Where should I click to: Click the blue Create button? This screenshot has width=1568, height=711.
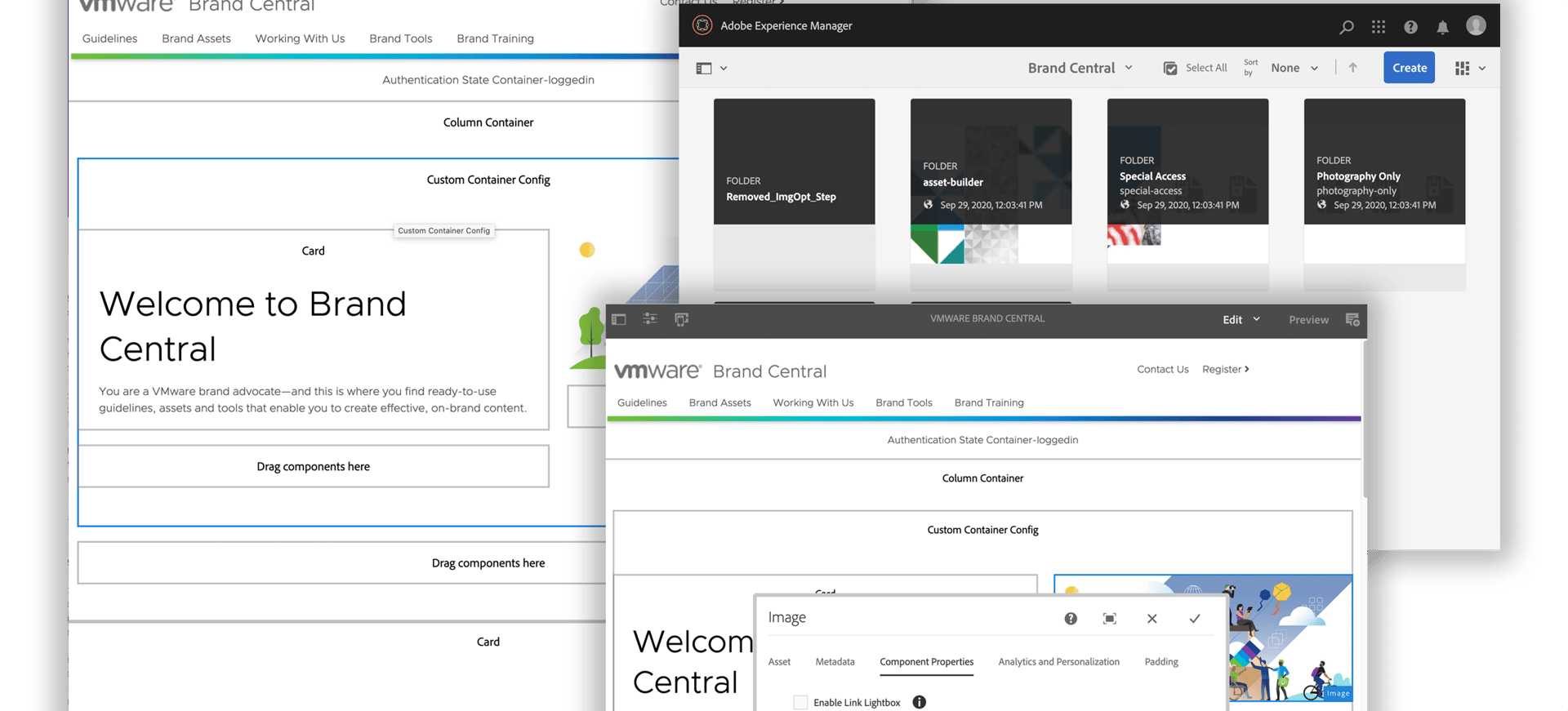(1409, 68)
